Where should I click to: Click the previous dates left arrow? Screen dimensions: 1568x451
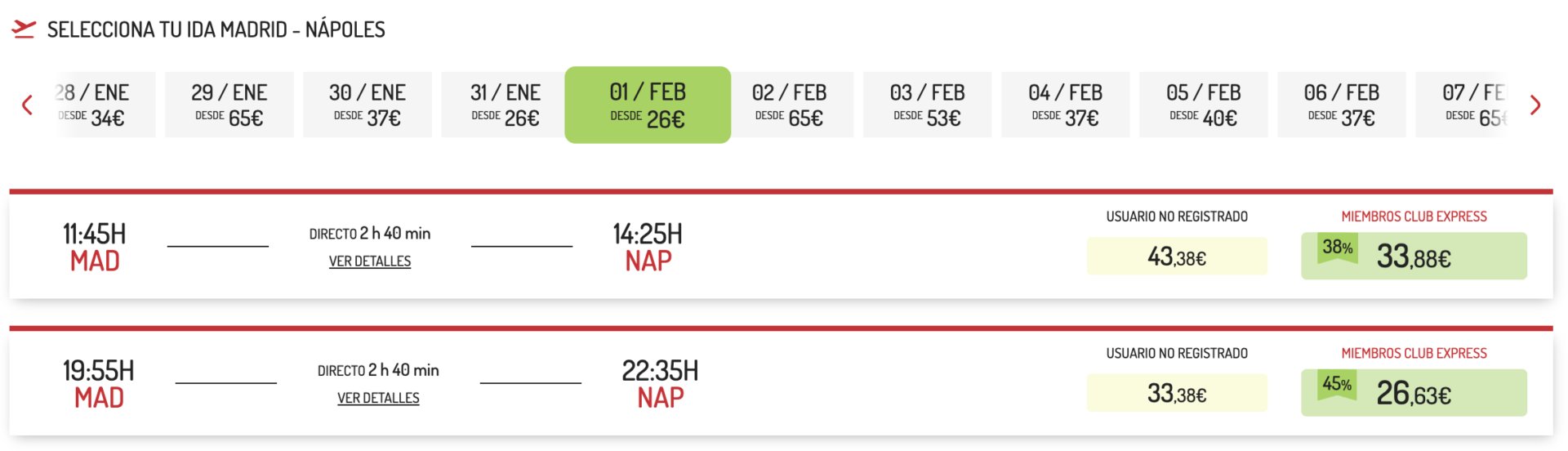[27, 105]
